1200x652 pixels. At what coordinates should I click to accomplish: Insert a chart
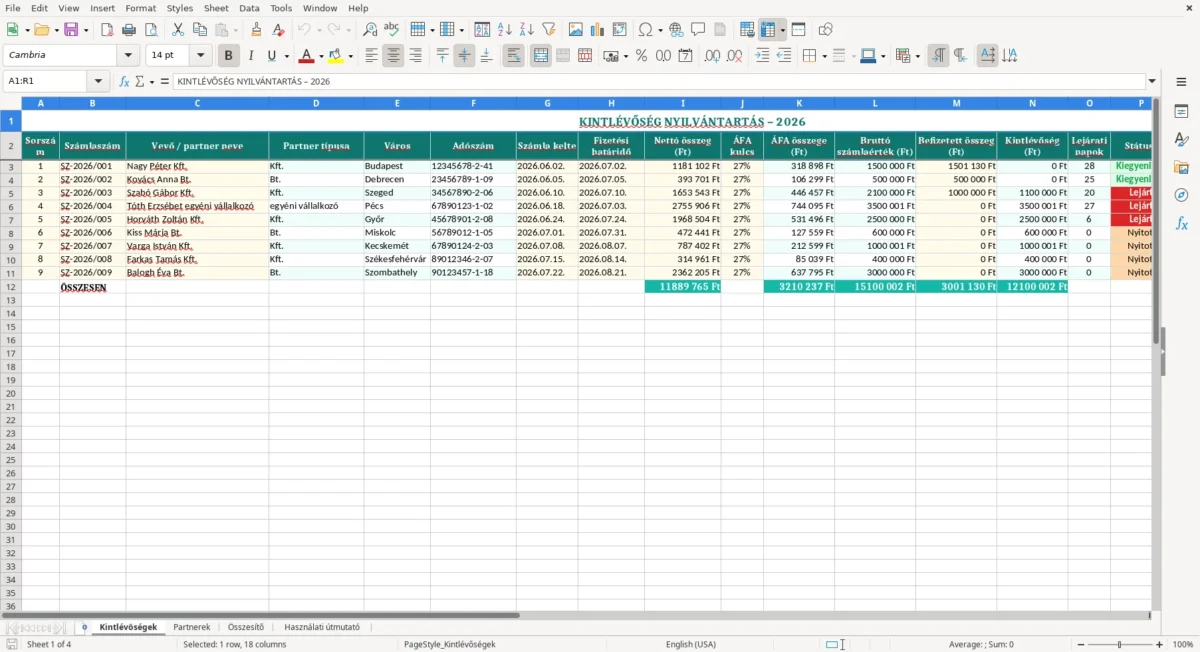point(598,30)
